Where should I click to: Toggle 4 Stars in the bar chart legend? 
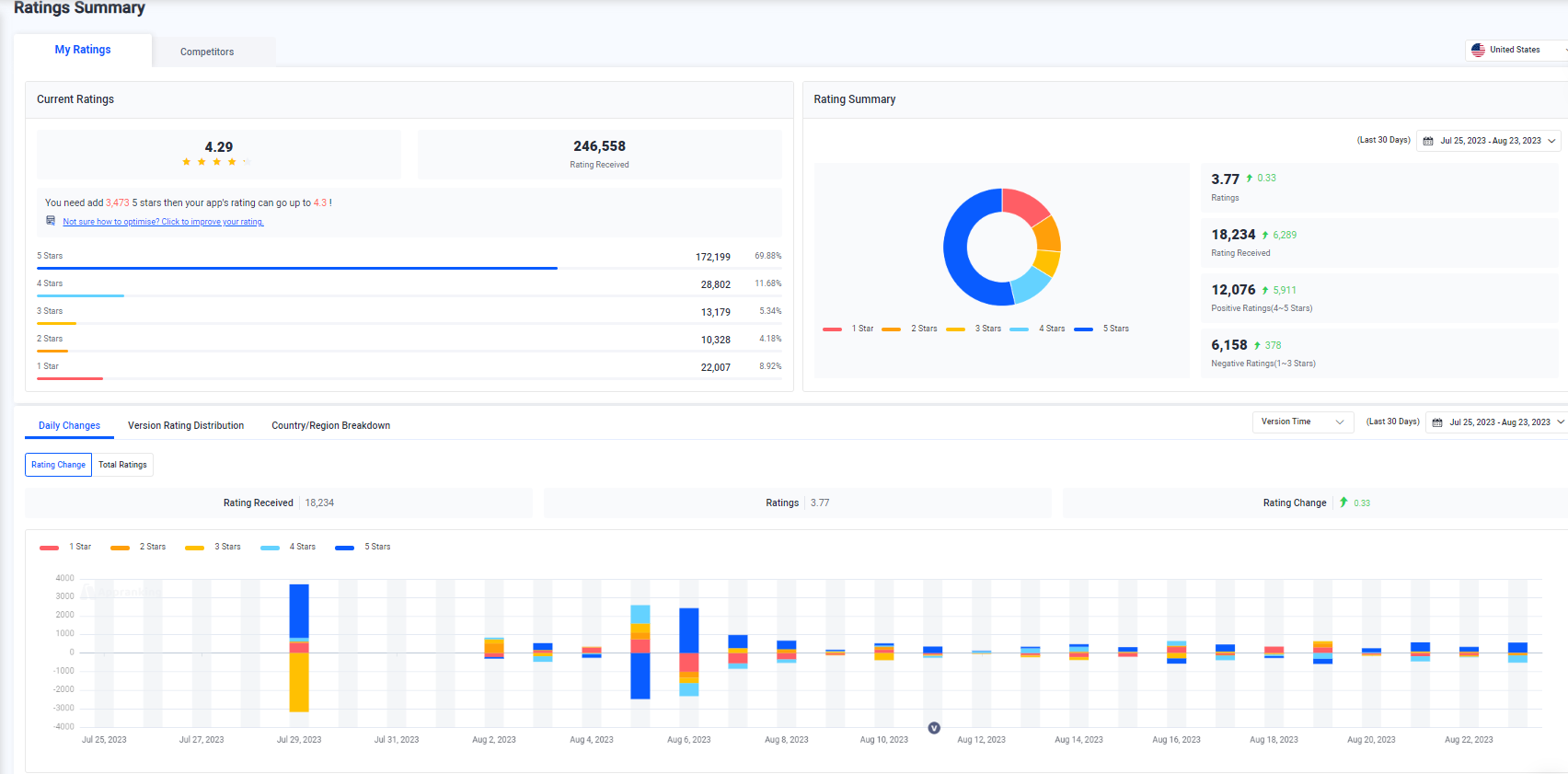coord(288,547)
